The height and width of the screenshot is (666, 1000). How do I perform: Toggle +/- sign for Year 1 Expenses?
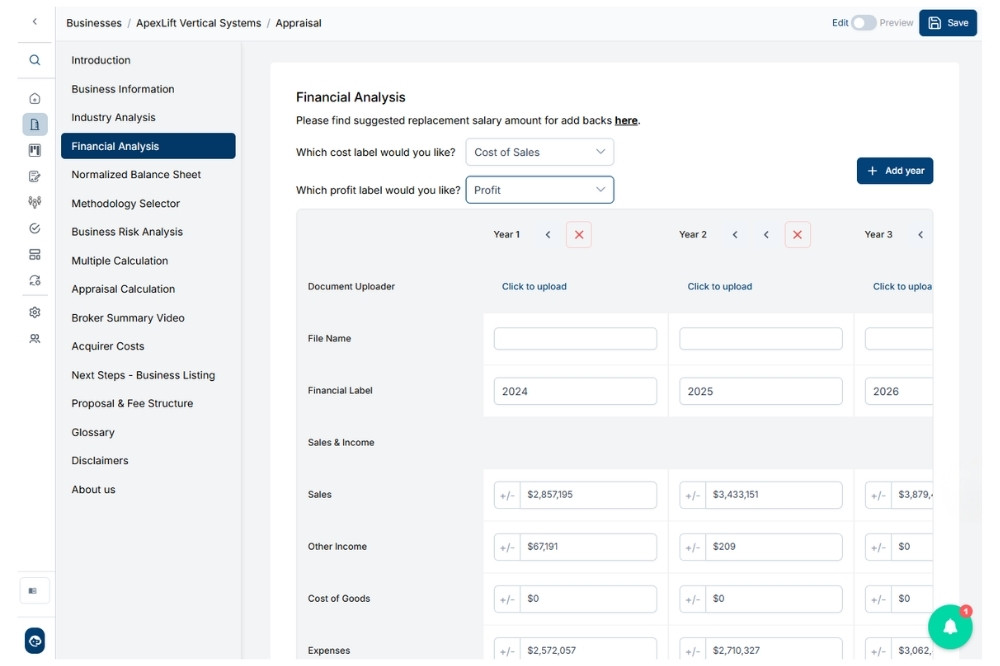[507, 651]
